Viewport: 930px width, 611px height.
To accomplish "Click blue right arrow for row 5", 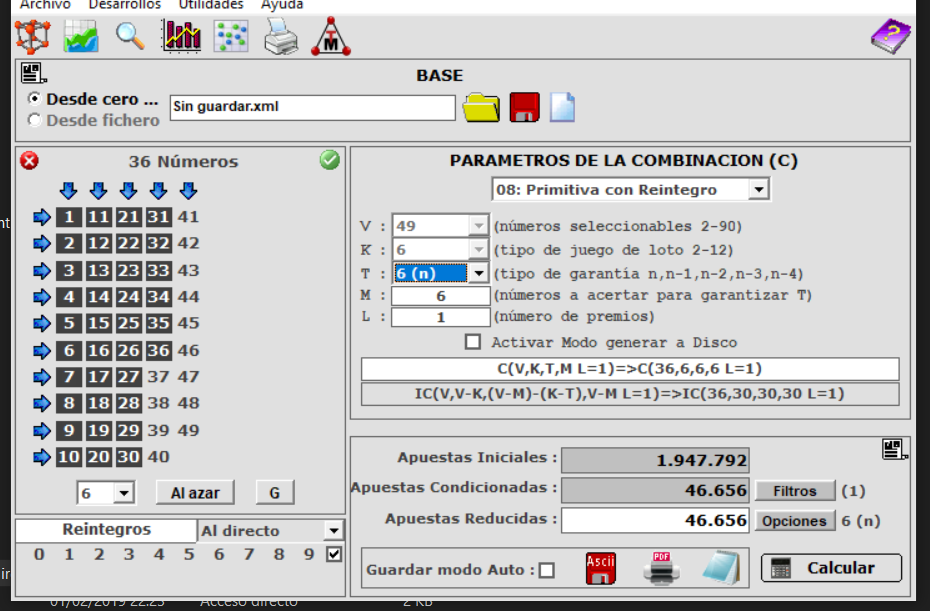I will (x=42, y=323).
